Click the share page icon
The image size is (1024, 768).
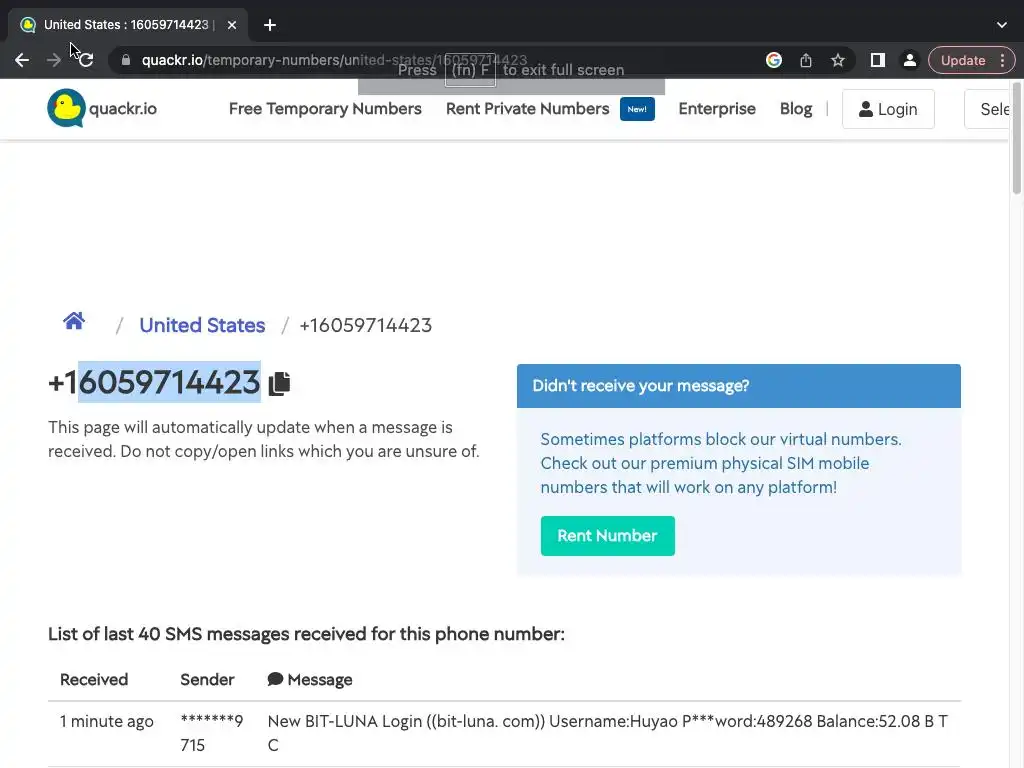click(x=806, y=60)
